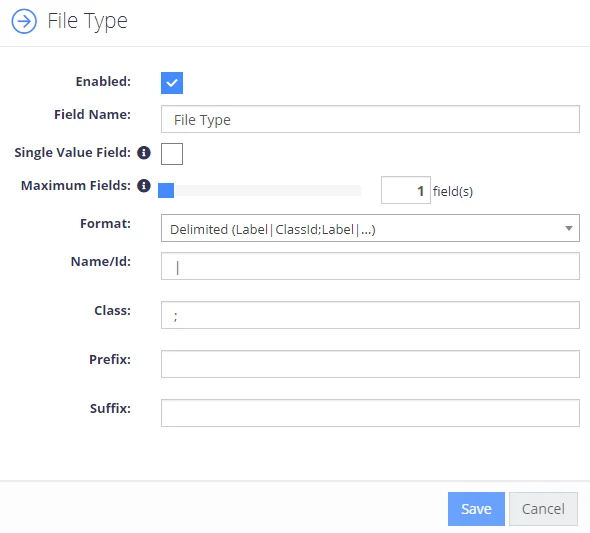
Task: Click the Maximum Fields slider track
Action: (259, 190)
